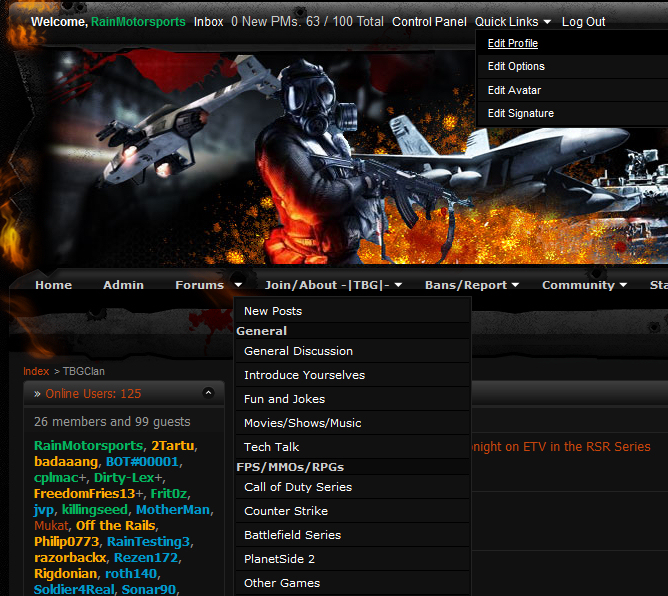Choose Edit Signature from Quick Links
Screen dimensions: 668x596
tap(521, 113)
